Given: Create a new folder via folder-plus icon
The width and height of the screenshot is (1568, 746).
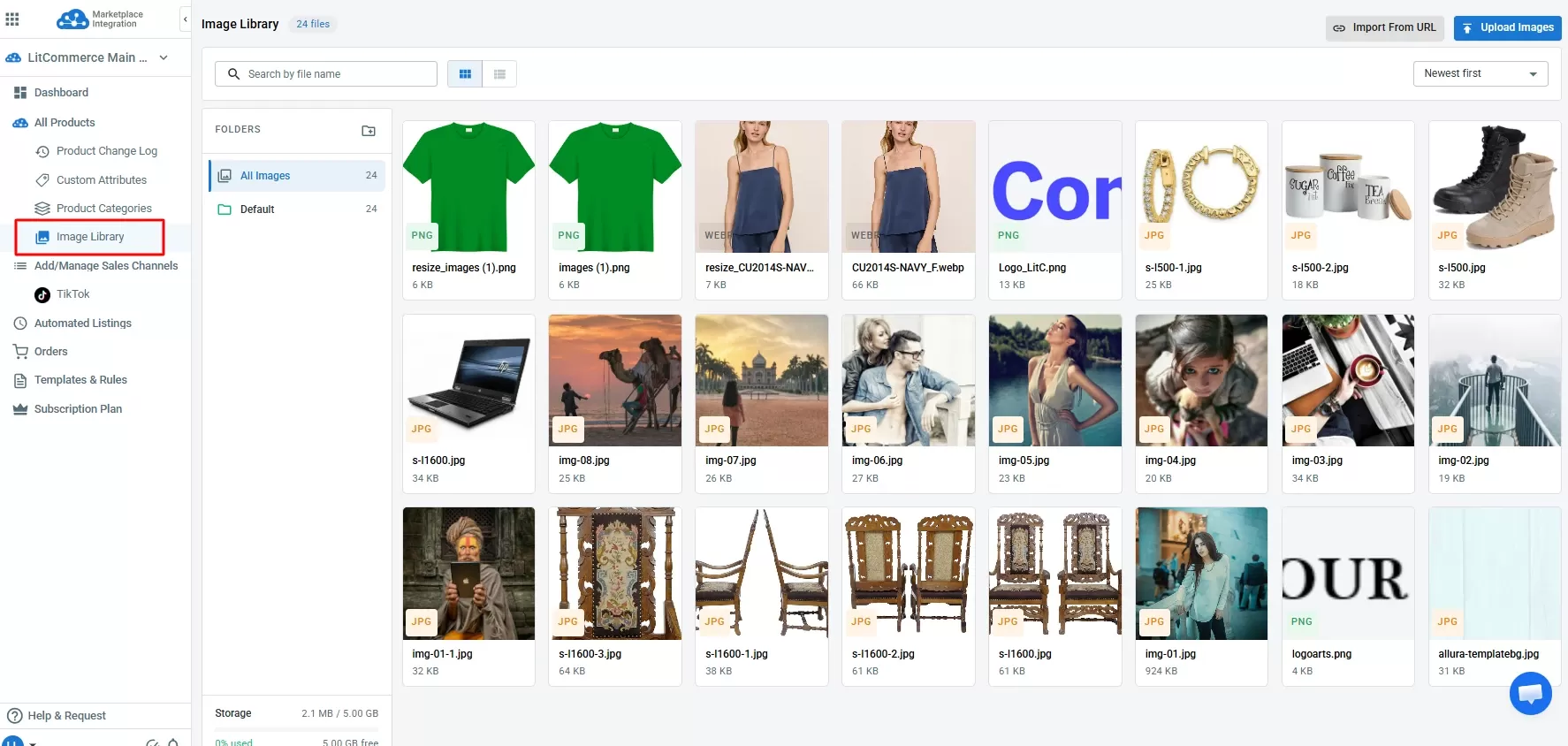Looking at the screenshot, I should [x=369, y=130].
